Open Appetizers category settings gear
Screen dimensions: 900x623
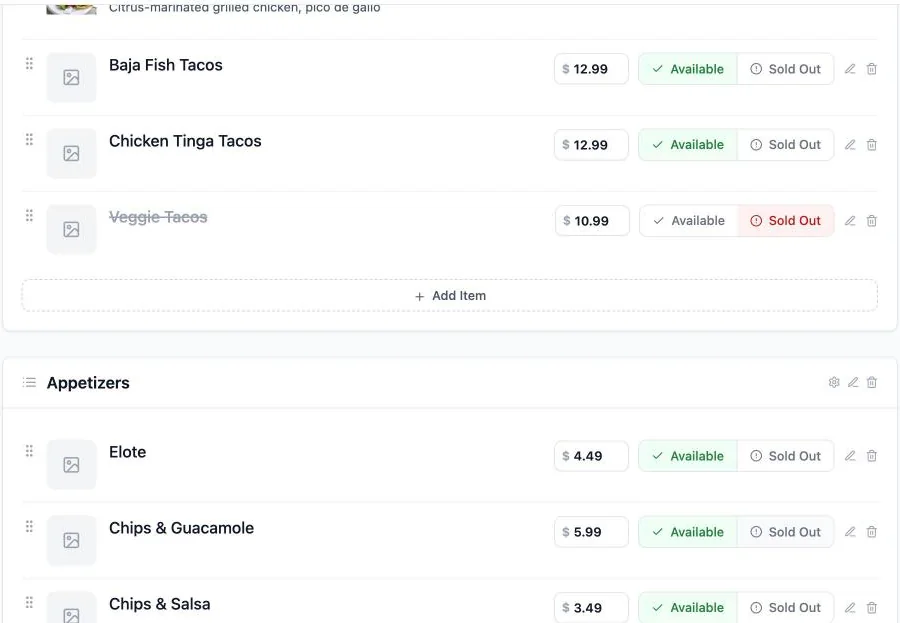coord(834,382)
